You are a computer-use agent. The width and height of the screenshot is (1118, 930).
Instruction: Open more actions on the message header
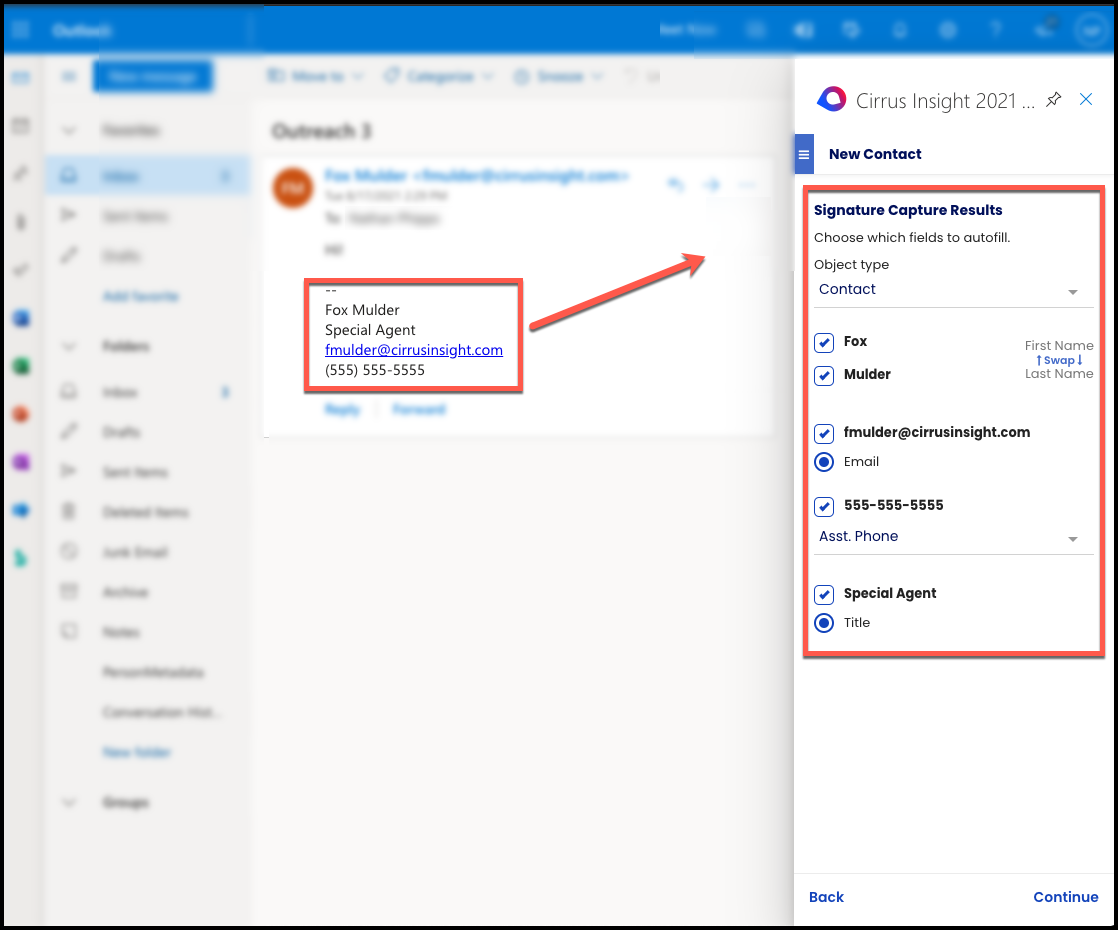[x=747, y=185]
